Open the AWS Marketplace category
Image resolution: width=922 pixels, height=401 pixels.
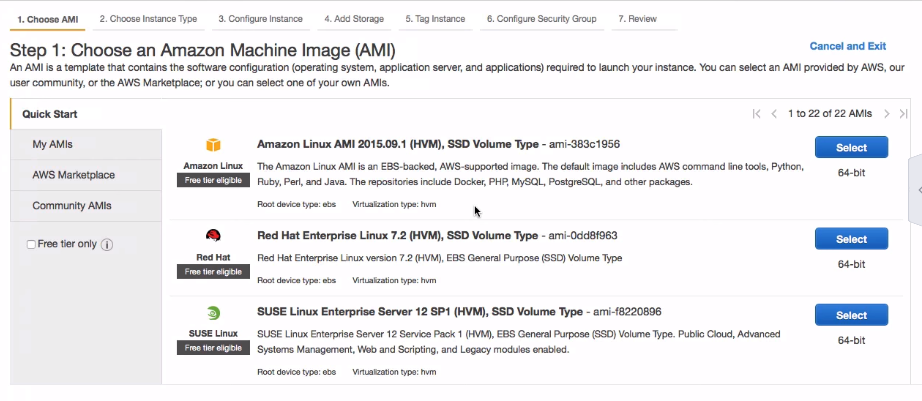86,175
